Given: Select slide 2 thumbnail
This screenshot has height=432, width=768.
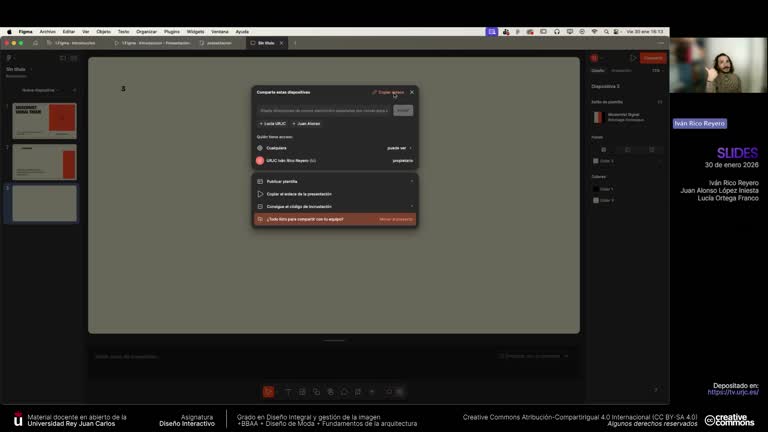Looking at the screenshot, I should (x=45, y=162).
